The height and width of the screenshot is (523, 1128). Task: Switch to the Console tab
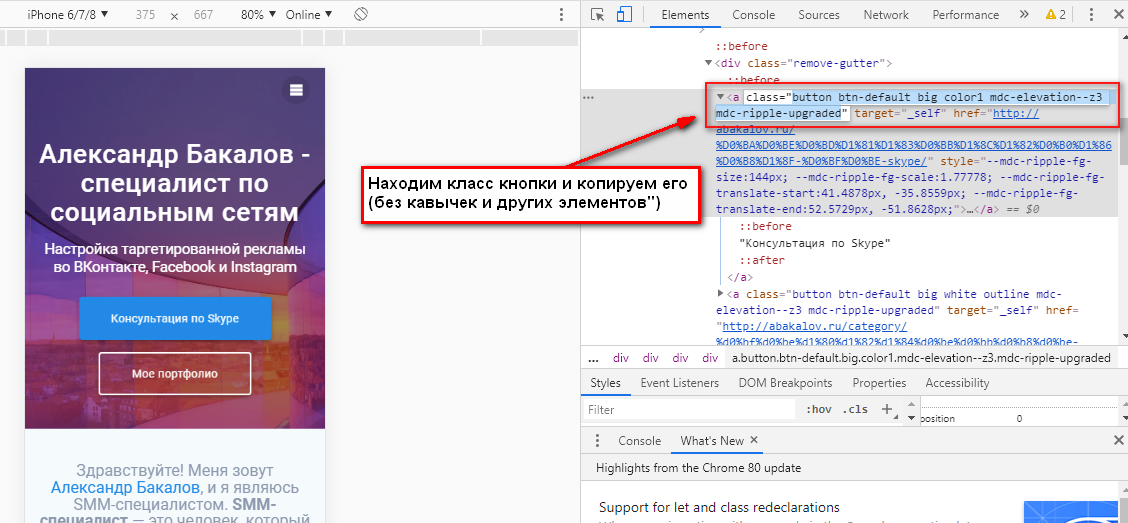(x=754, y=14)
